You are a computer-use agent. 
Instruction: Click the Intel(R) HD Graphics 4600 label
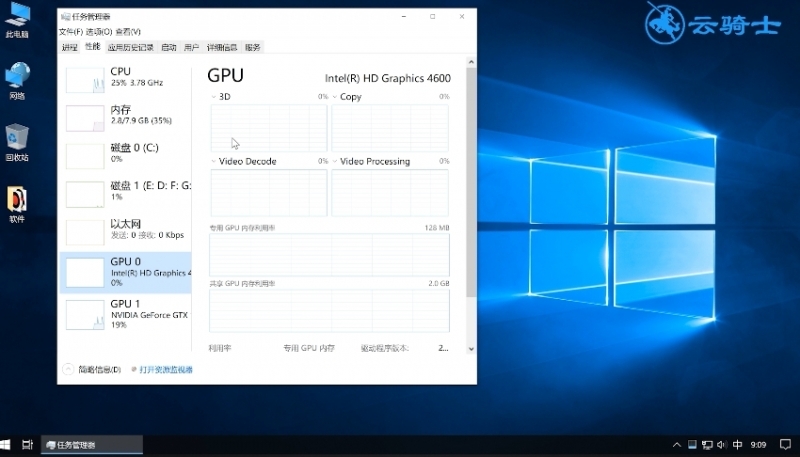coord(388,78)
